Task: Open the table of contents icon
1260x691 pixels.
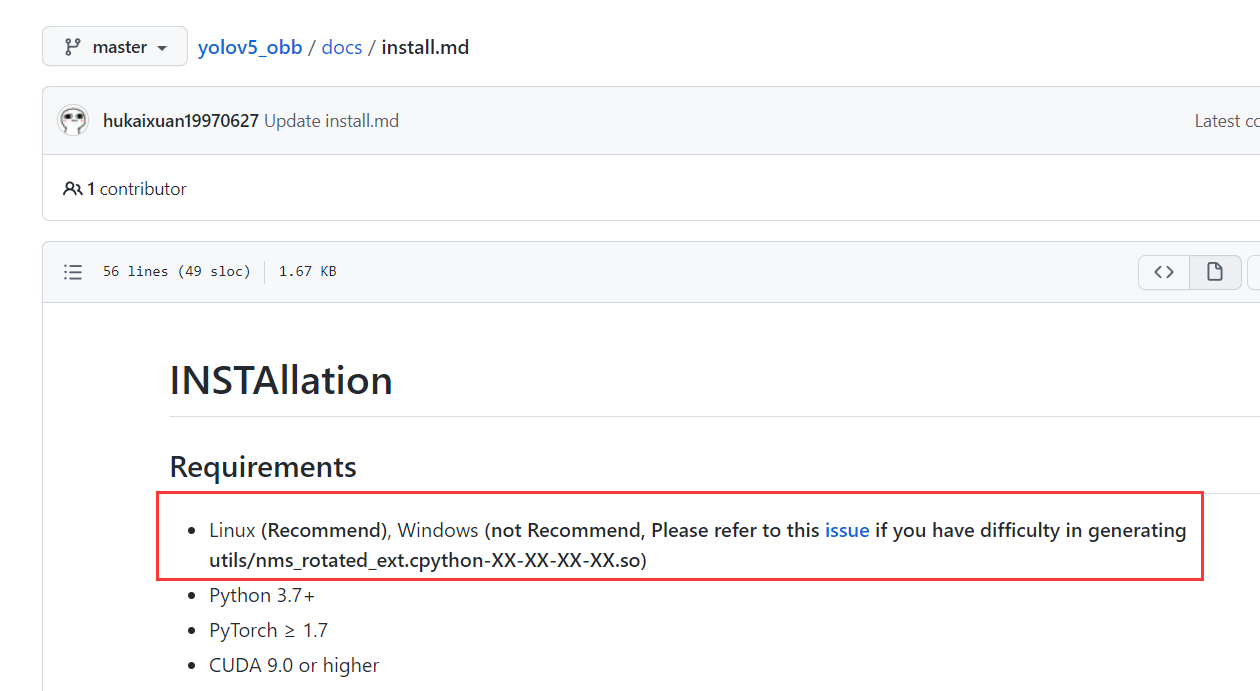Action: coord(72,271)
